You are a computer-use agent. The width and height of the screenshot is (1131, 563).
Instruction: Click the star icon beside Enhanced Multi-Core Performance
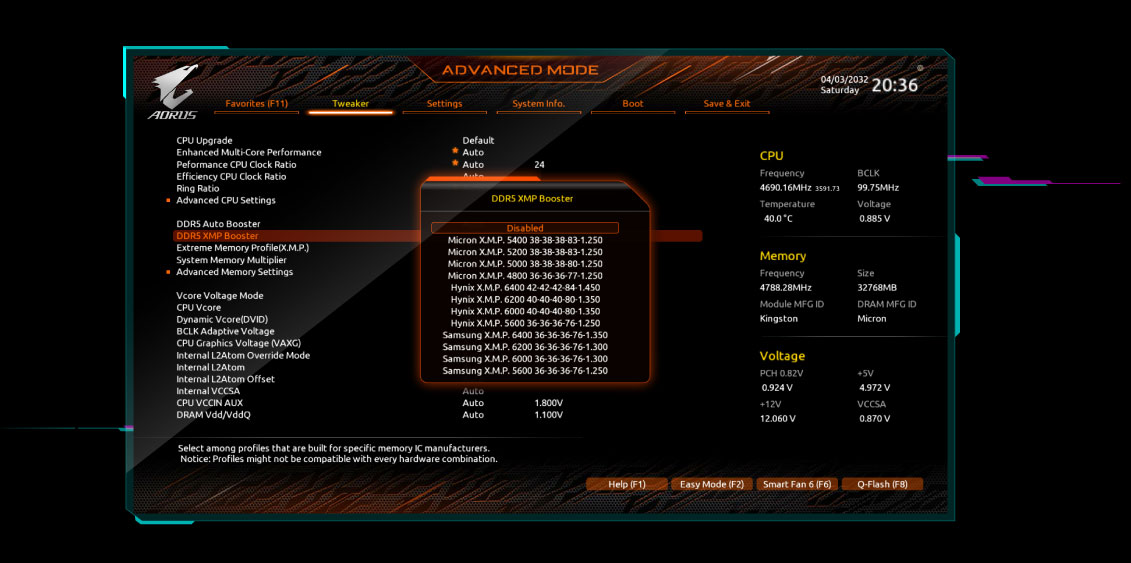click(x=455, y=151)
